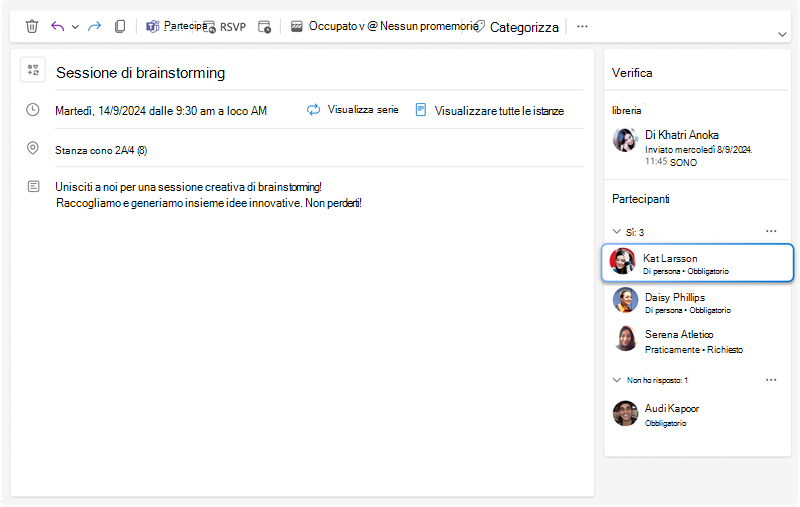Click the clock icon beside date
This screenshot has height=507, width=800.
pyautogui.click(x=33, y=110)
